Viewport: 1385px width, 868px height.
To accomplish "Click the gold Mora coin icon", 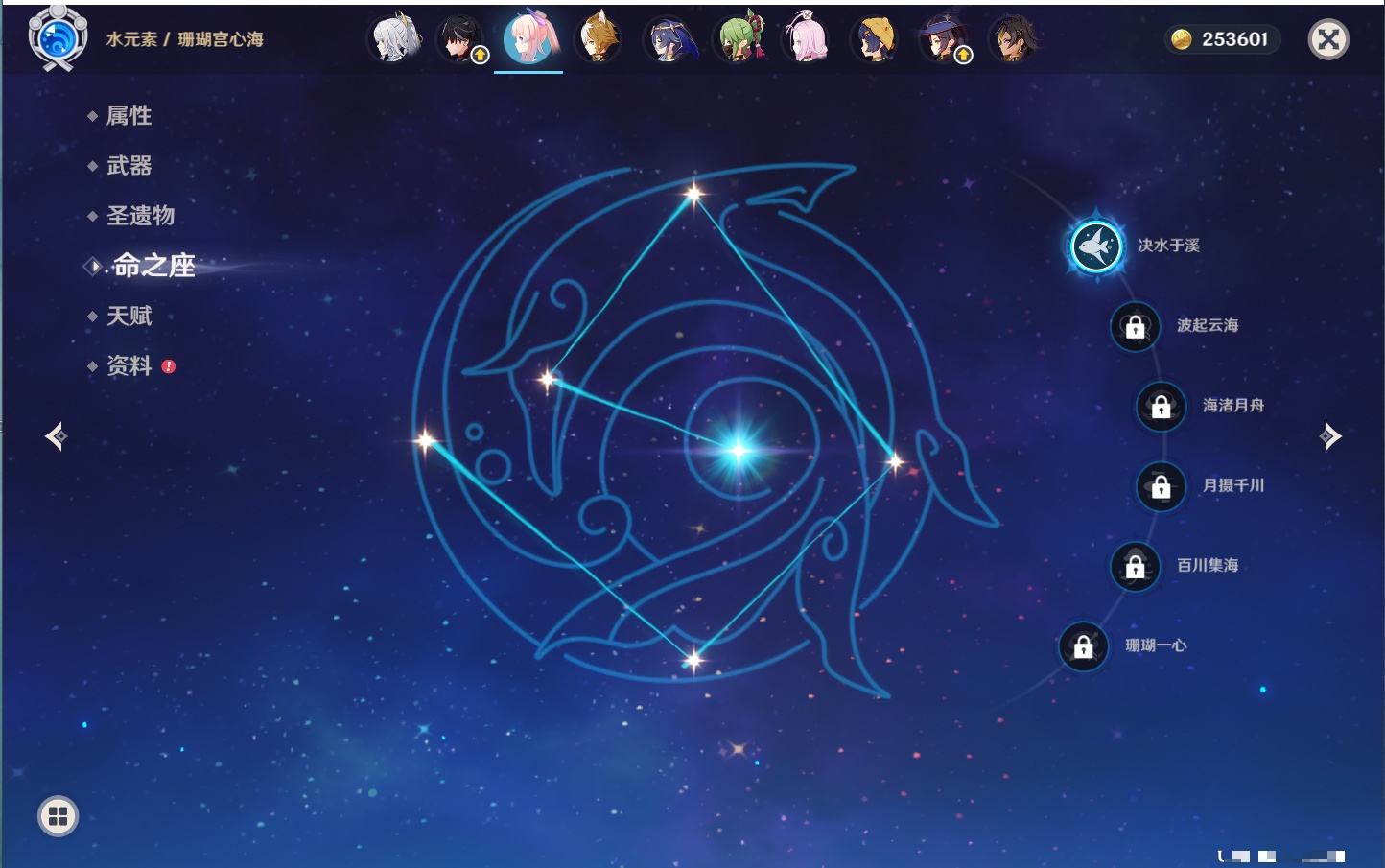I will click(x=1182, y=39).
